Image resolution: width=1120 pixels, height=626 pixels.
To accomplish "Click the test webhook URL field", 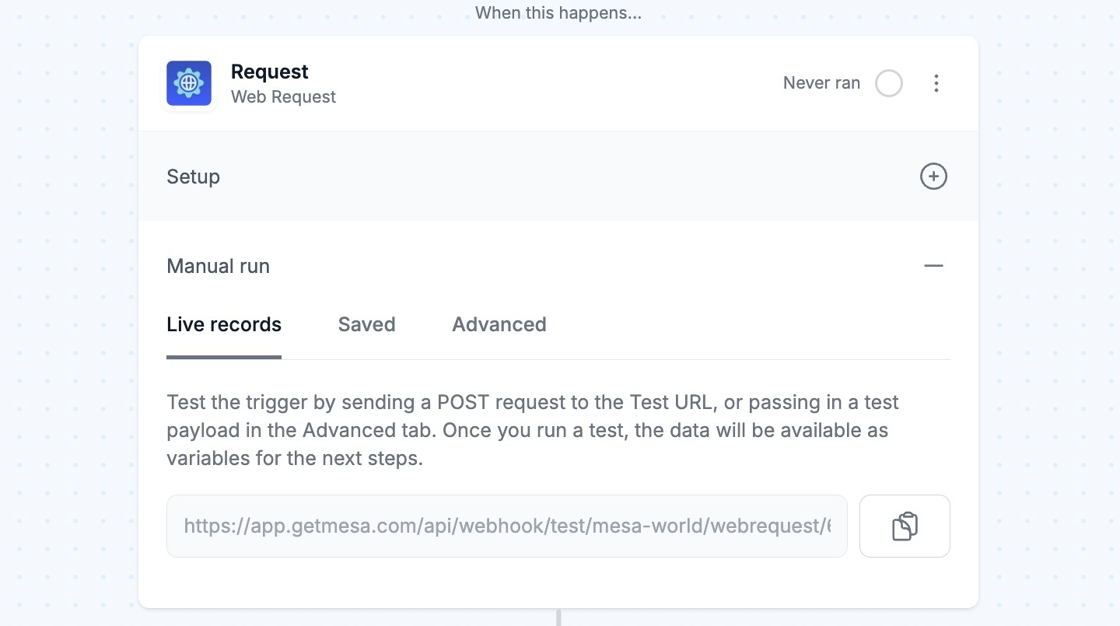I will (506, 526).
